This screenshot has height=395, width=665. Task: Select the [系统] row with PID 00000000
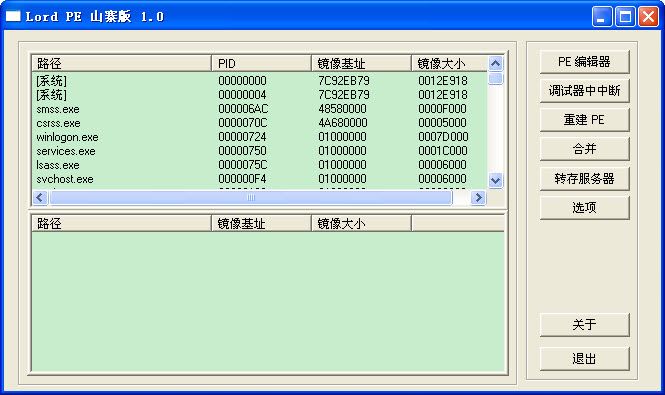tap(260, 81)
